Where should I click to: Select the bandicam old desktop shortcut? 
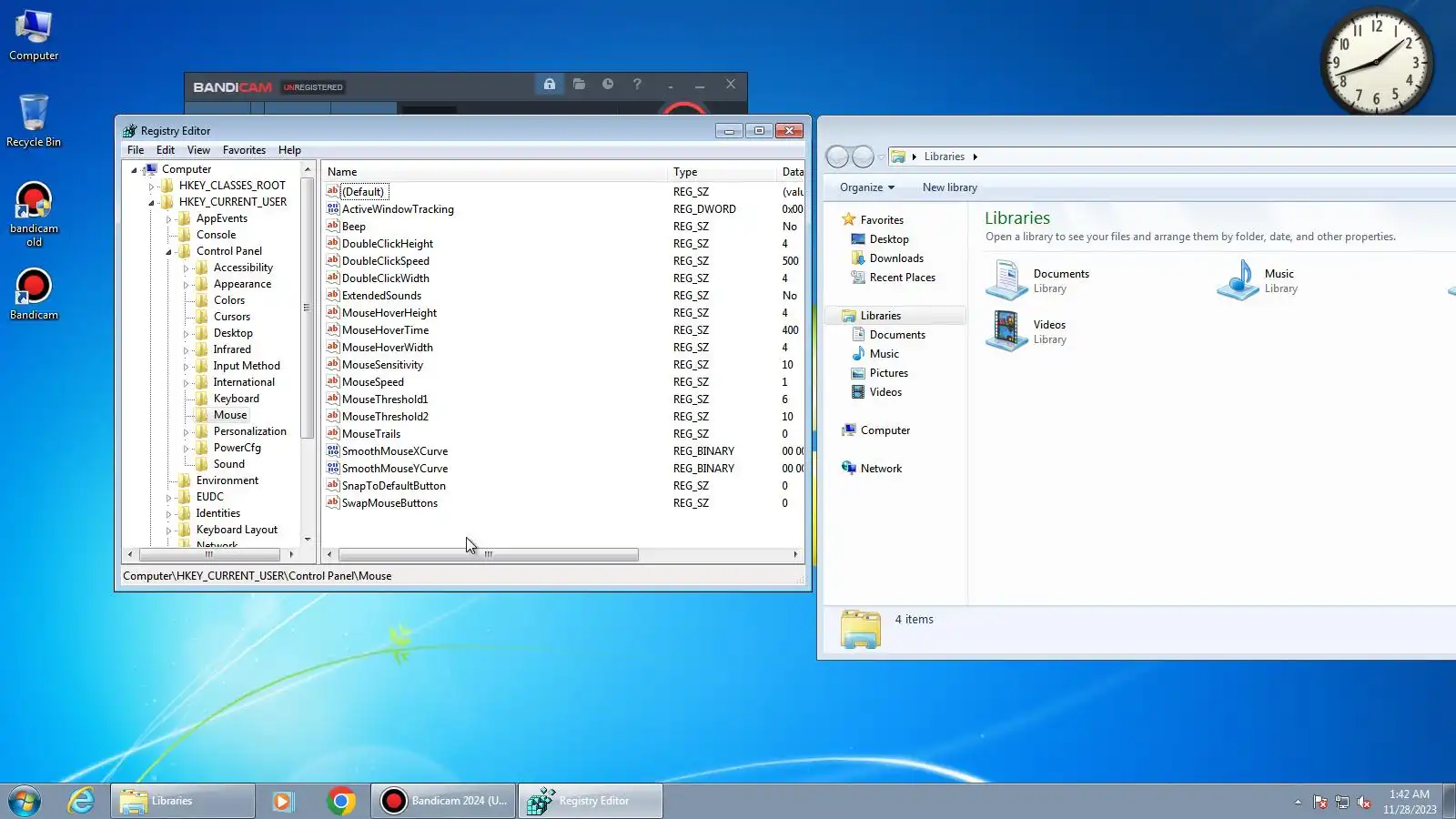click(x=34, y=215)
